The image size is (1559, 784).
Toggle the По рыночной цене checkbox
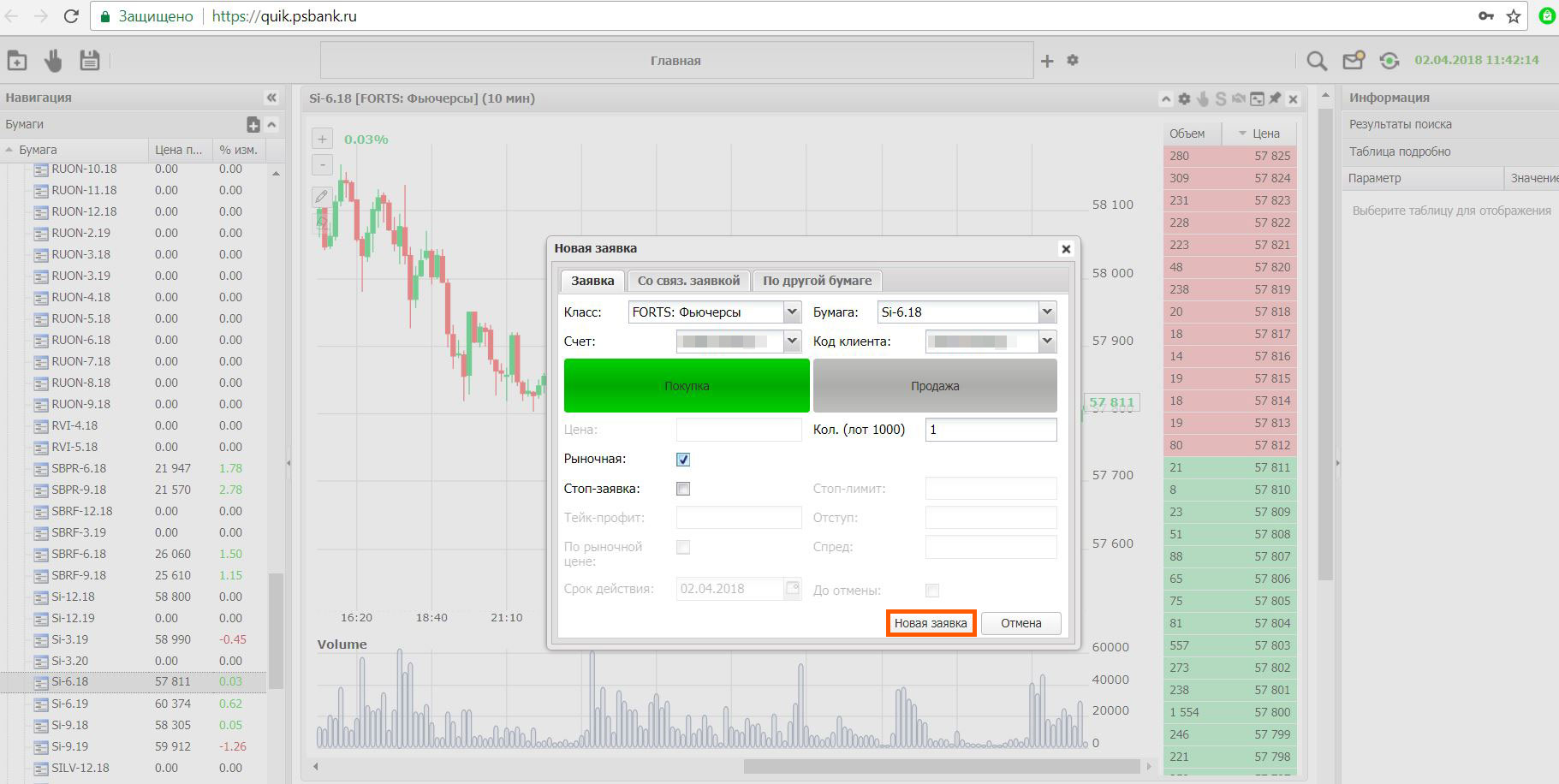coord(683,547)
